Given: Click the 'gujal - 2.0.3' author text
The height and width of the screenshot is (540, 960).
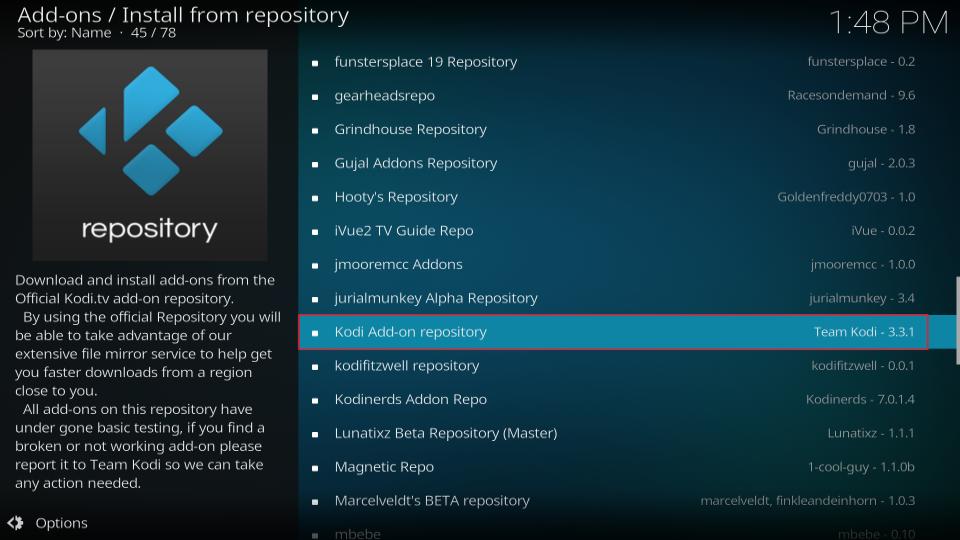Looking at the screenshot, I should click(881, 163).
